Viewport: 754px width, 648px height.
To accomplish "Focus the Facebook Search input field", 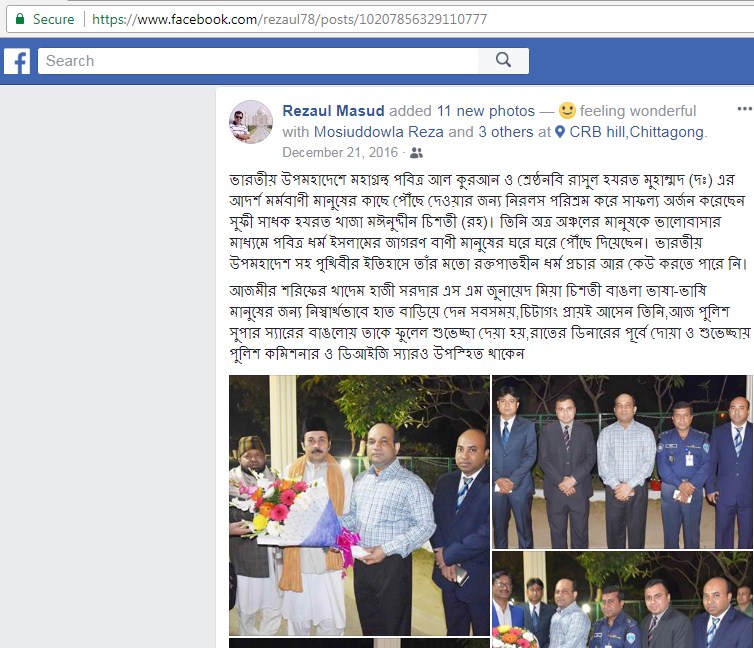I will tap(258, 61).
